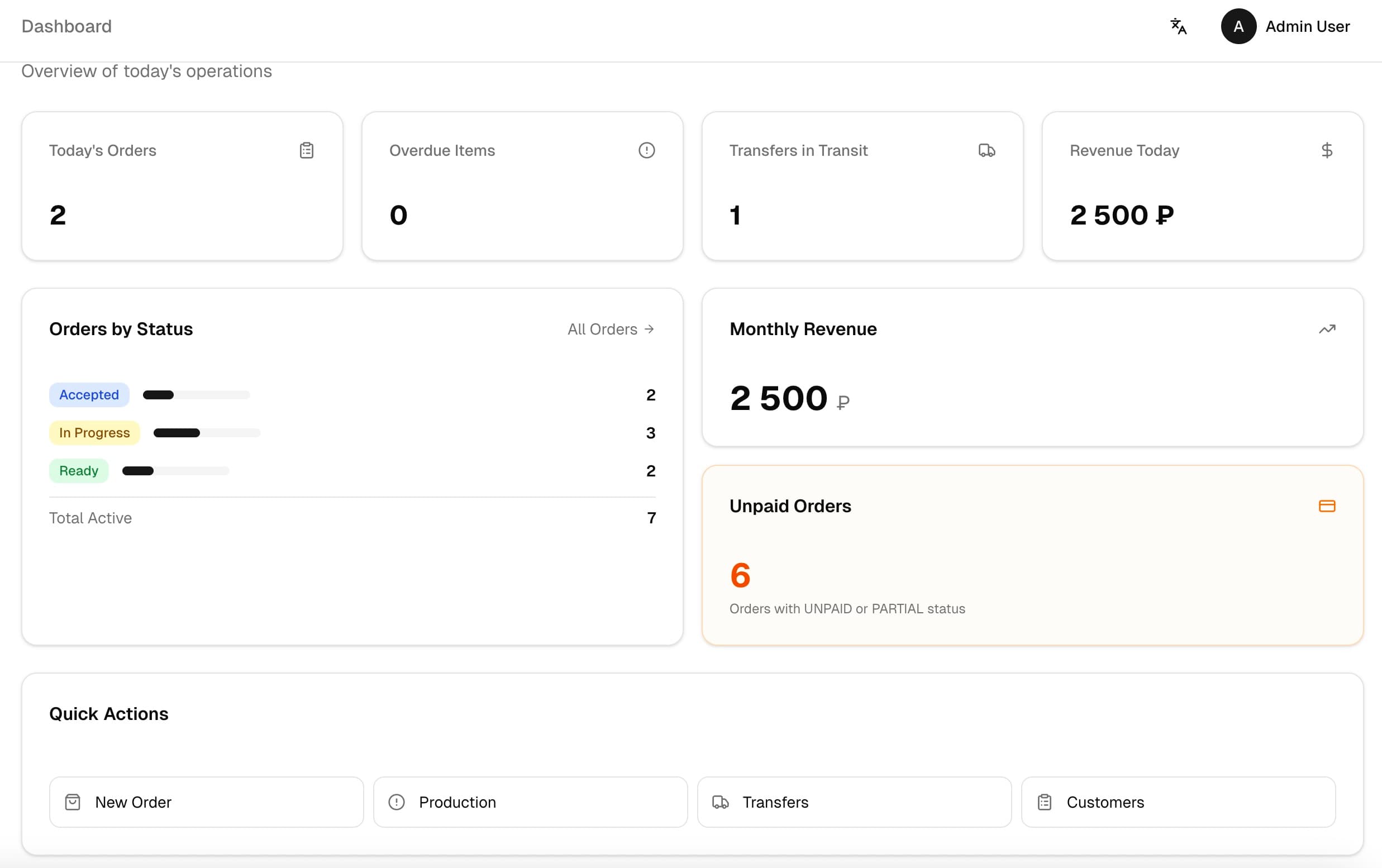The image size is (1382, 868).
Task: Click the In Progress status progress bar
Action: coord(207,432)
